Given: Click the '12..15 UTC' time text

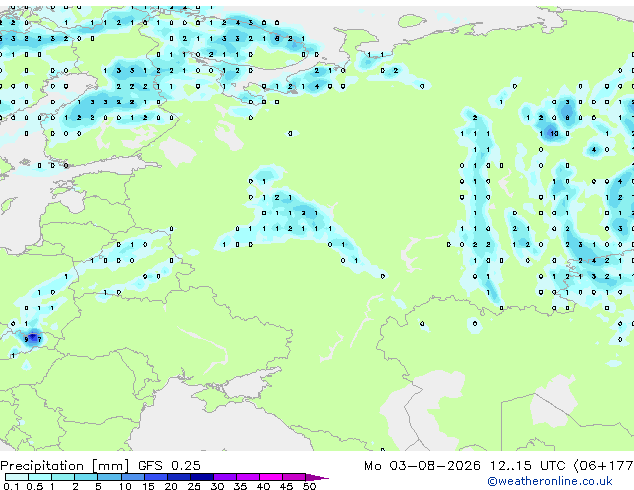Looking at the screenshot, I should click(x=528, y=466).
